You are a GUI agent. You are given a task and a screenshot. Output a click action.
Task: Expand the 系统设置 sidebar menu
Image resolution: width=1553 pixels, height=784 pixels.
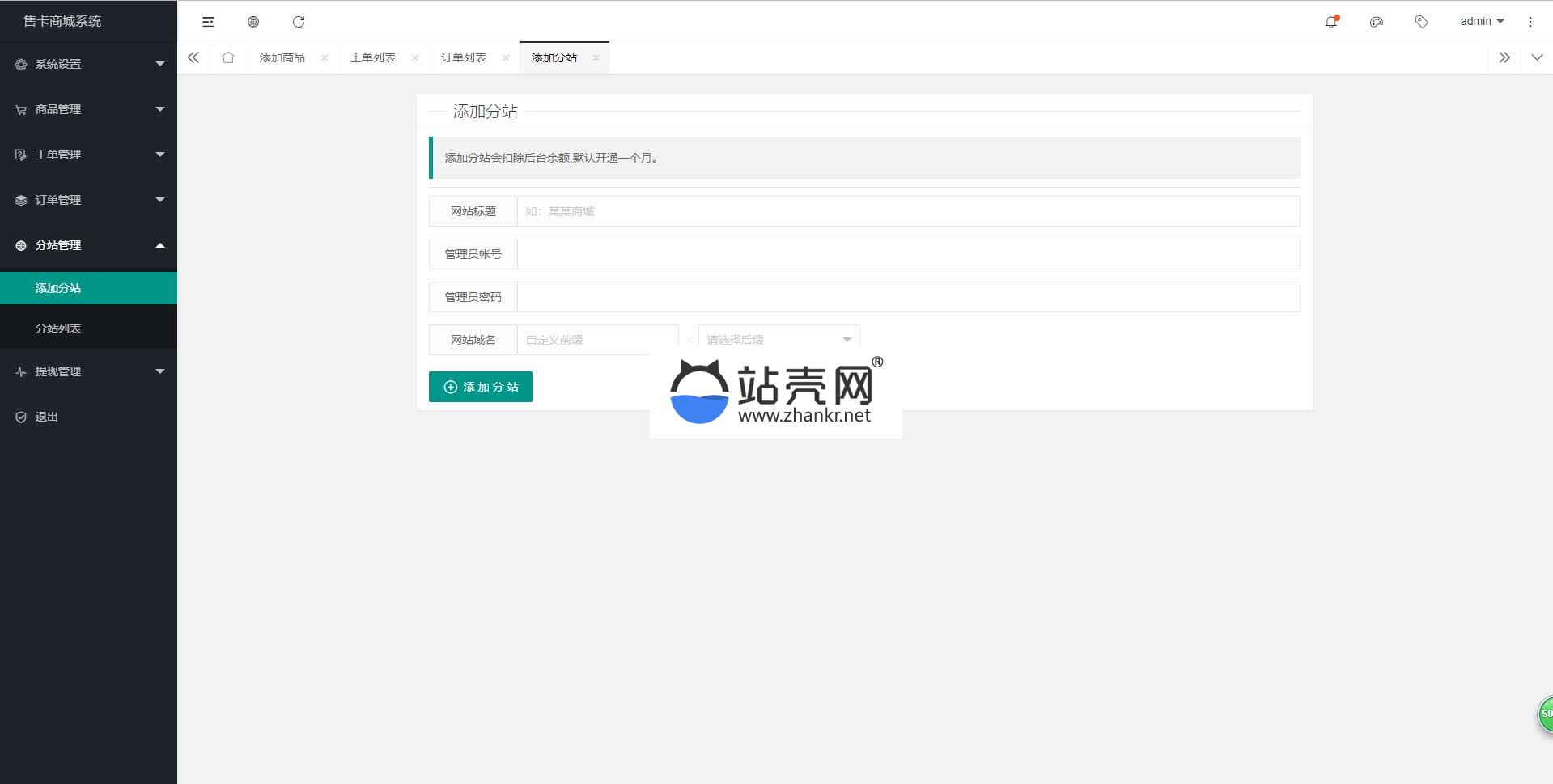(88, 64)
